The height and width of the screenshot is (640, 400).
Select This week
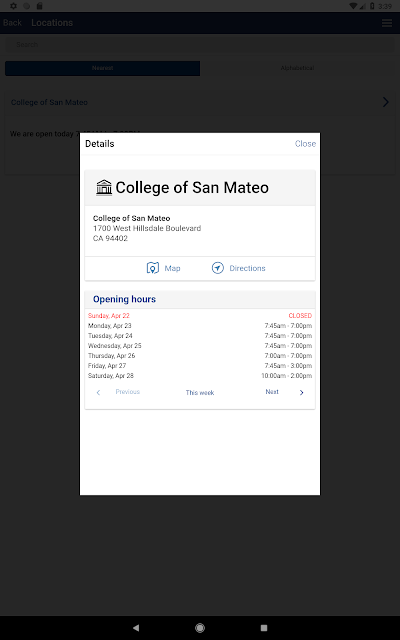[x=200, y=393]
